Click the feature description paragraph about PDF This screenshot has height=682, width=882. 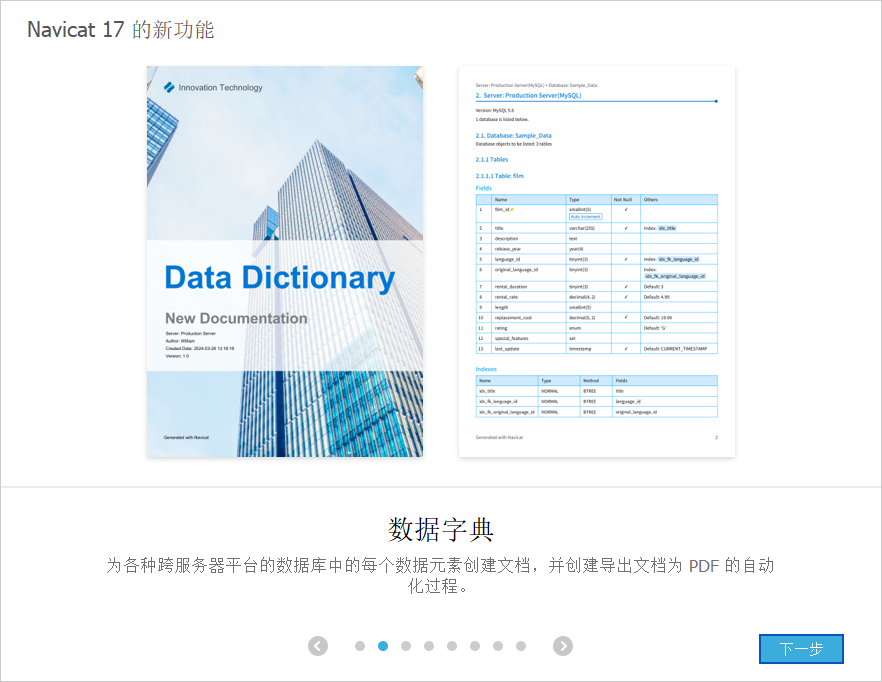[440, 576]
